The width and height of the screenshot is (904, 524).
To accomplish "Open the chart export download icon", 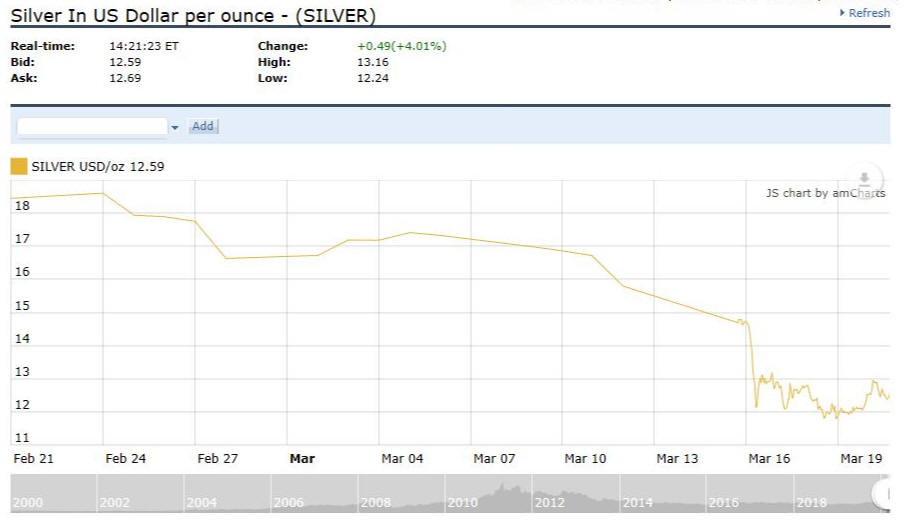I will click(x=864, y=179).
